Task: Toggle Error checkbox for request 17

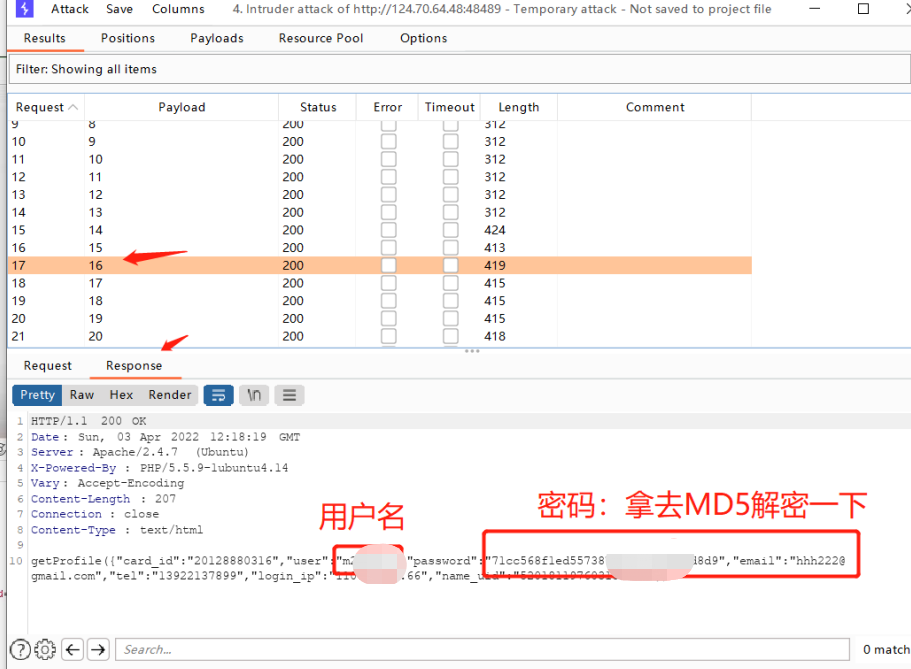Action: coord(389,266)
